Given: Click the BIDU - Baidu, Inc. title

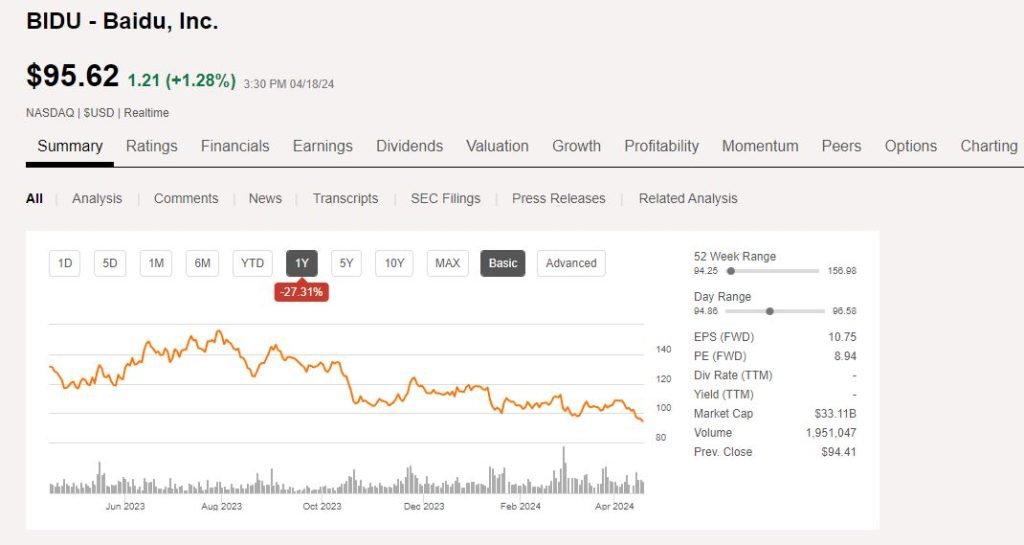Looking at the screenshot, I should pos(122,22).
